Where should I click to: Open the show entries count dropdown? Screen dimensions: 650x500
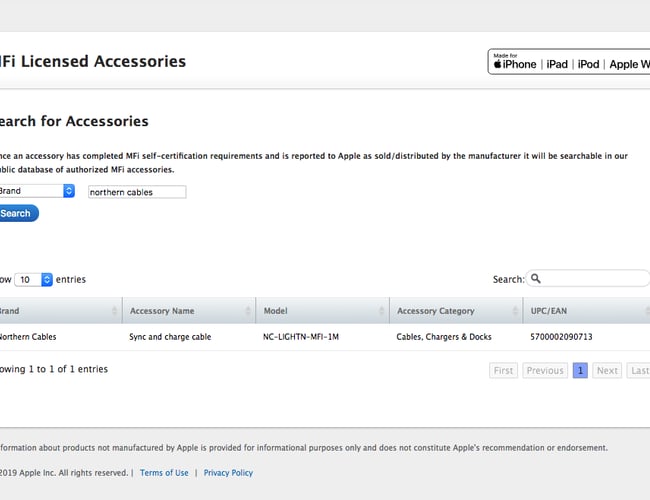(34, 280)
